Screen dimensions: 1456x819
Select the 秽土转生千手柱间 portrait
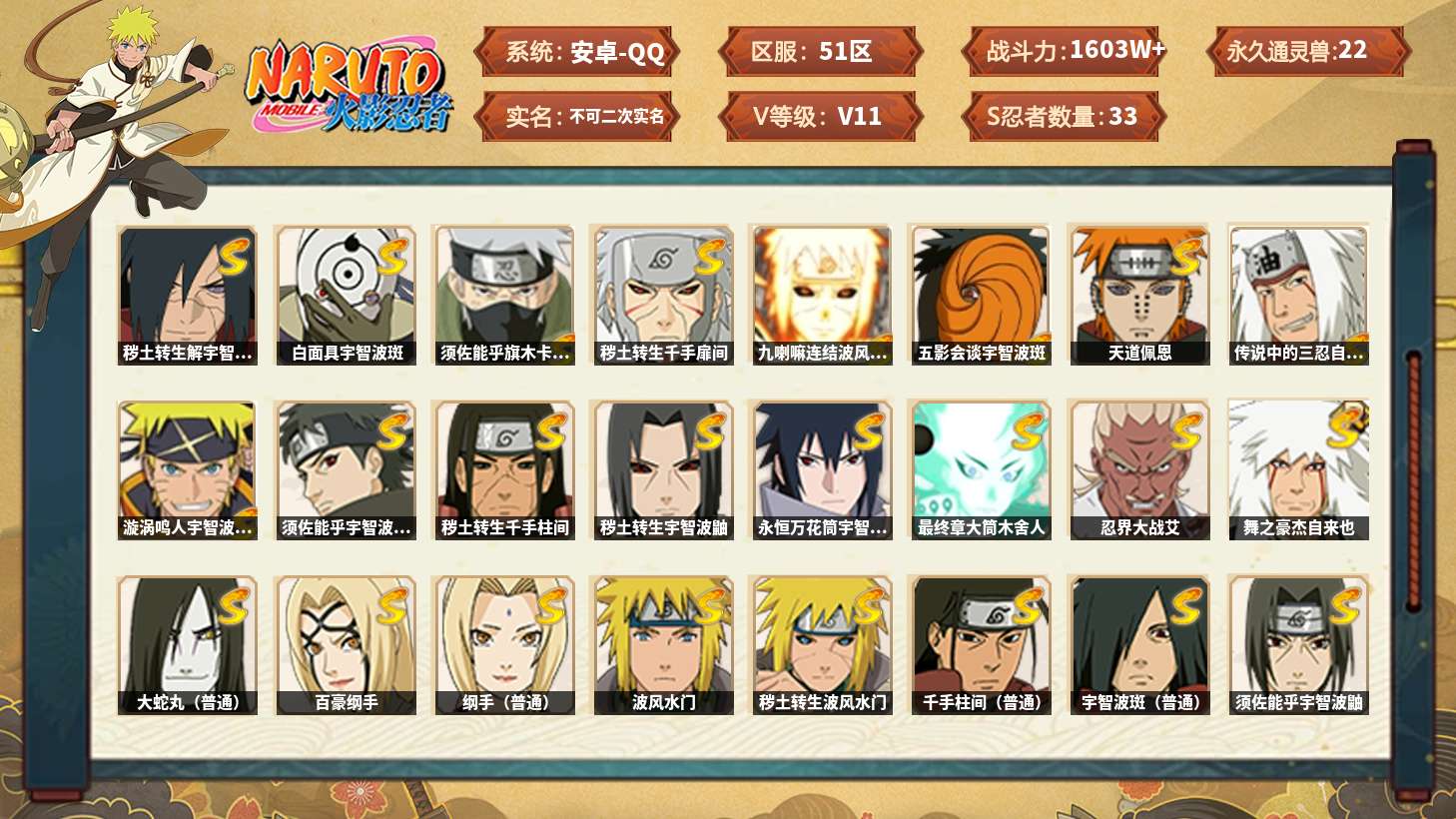point(505,470)
